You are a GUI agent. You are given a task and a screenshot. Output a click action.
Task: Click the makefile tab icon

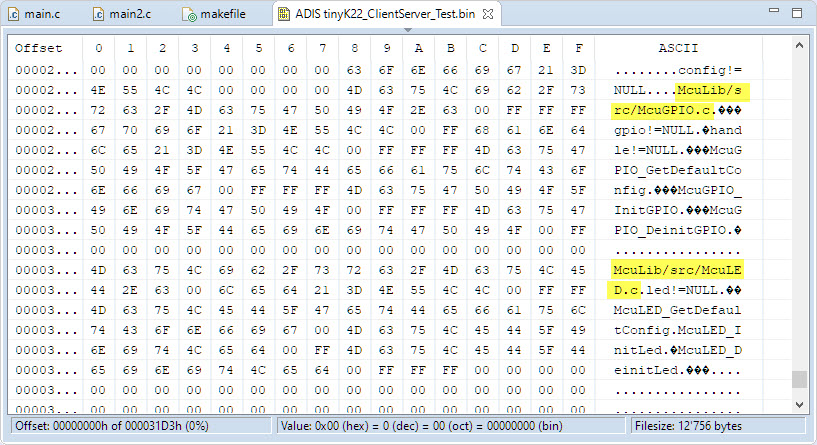[190, 14]
